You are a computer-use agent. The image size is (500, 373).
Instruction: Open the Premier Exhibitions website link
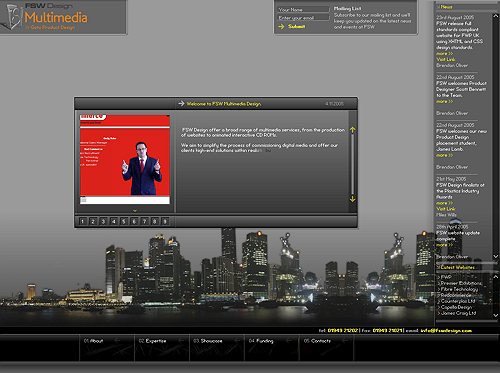click(x=461, y=283)
